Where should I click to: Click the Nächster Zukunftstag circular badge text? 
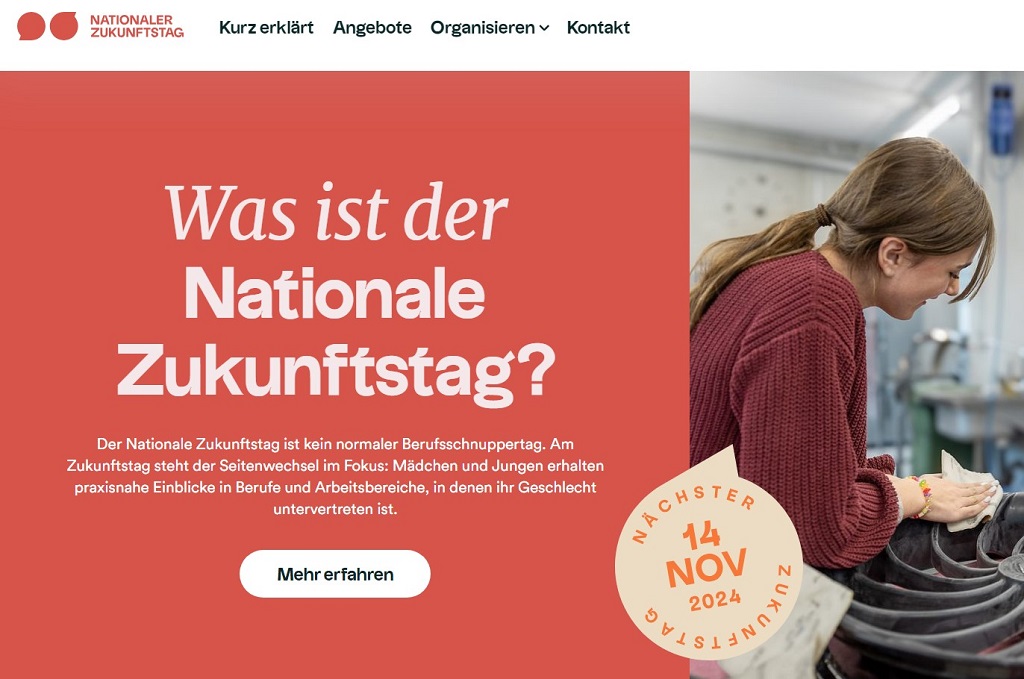pyautogui.click(x=709, y=555)
